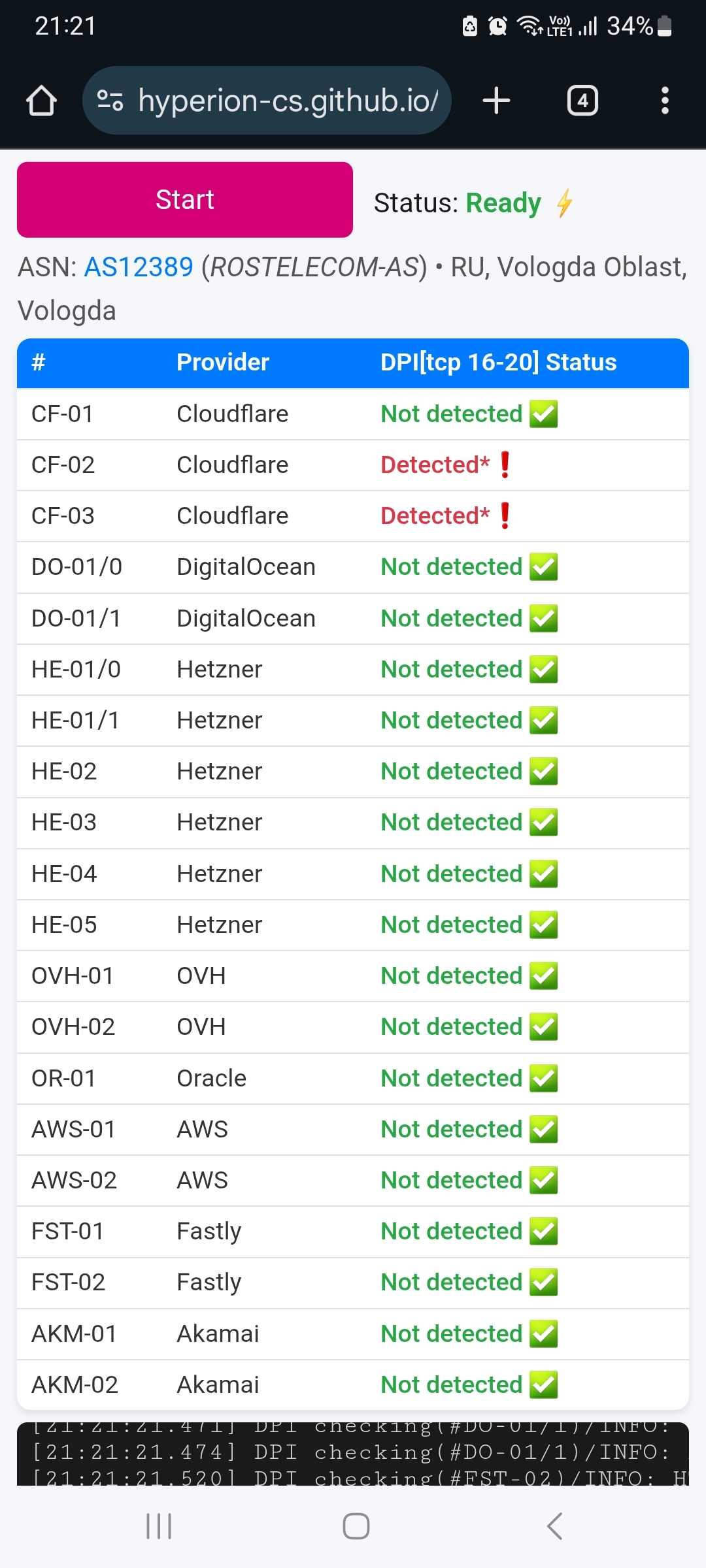This screenshot has width=706, height=1568.
Task: Open the browser three-dot menu
Action: 665,101
